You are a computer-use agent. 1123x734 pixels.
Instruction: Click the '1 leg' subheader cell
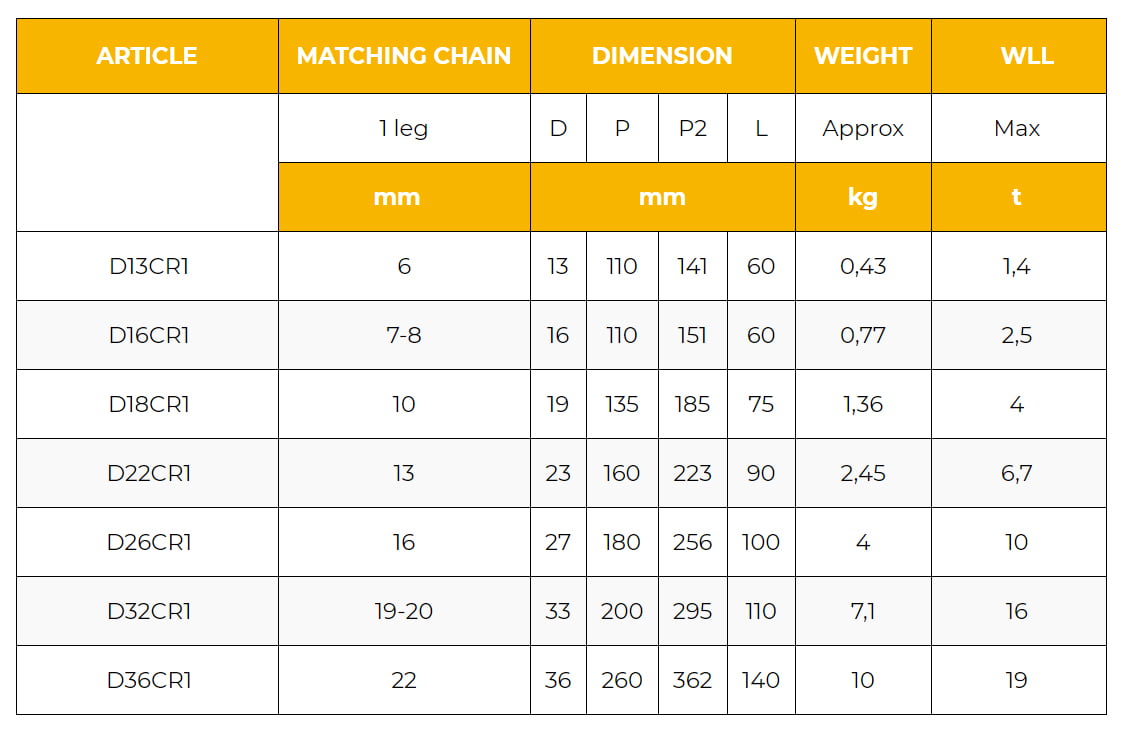click(404, 129)
